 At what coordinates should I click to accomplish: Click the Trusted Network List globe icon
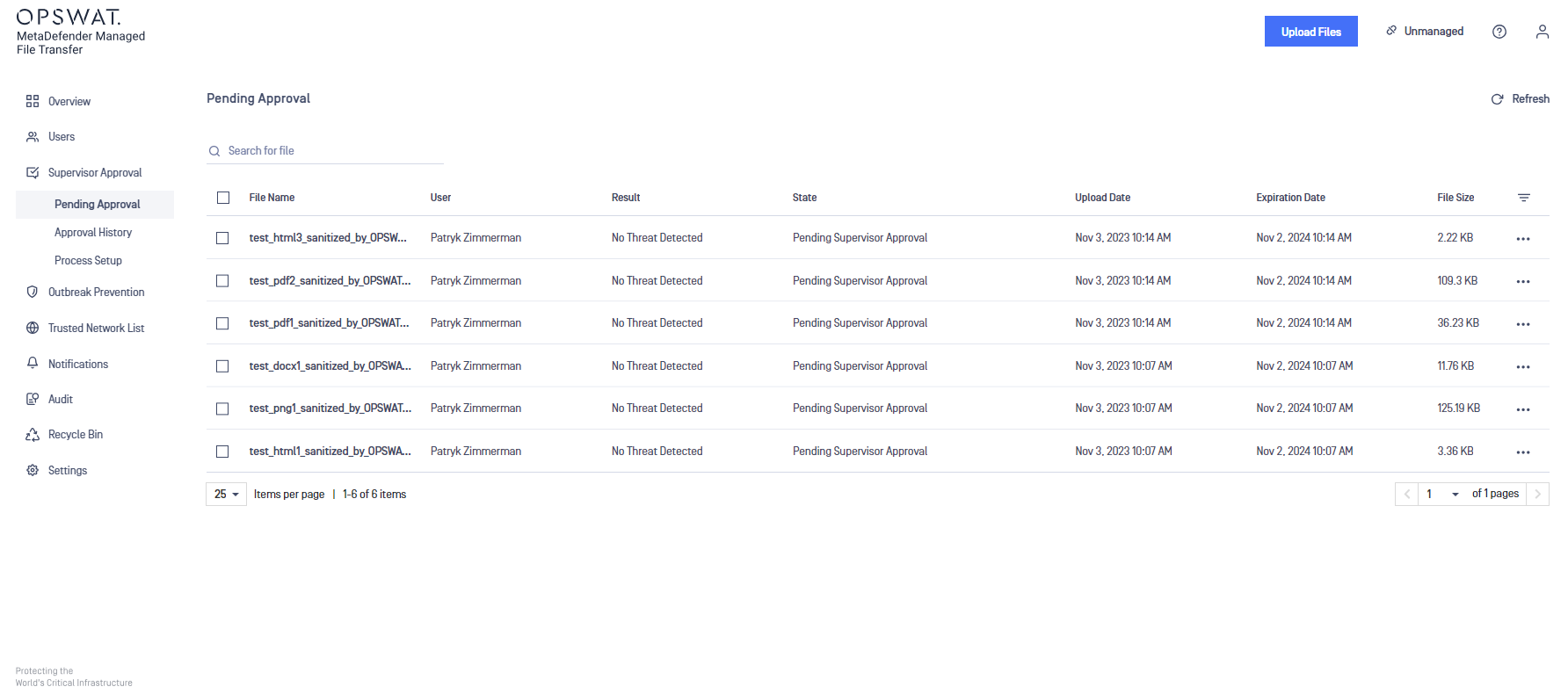pyautogui.click(x=33, y=328)
